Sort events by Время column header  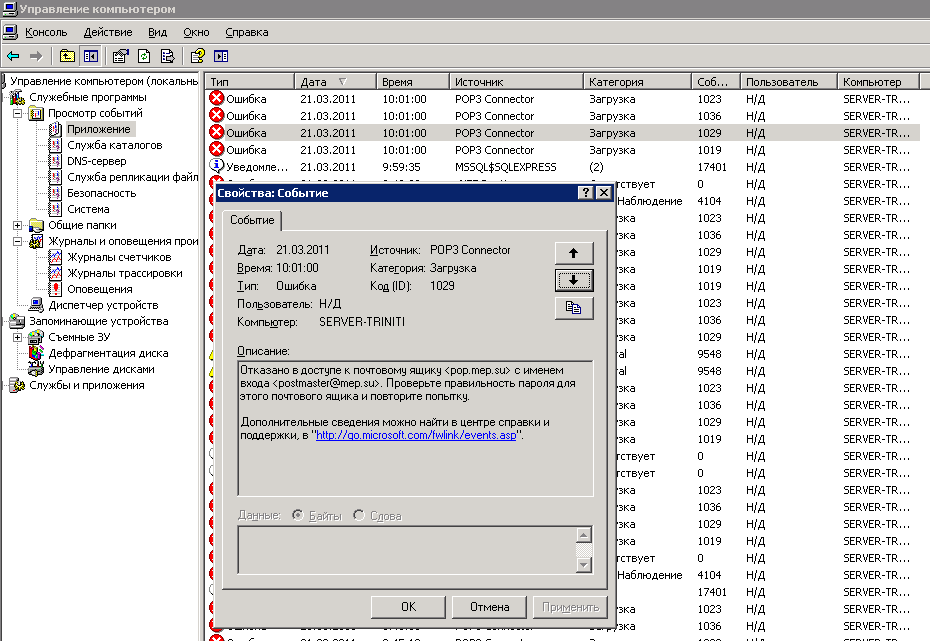click(x=413, y=82)
